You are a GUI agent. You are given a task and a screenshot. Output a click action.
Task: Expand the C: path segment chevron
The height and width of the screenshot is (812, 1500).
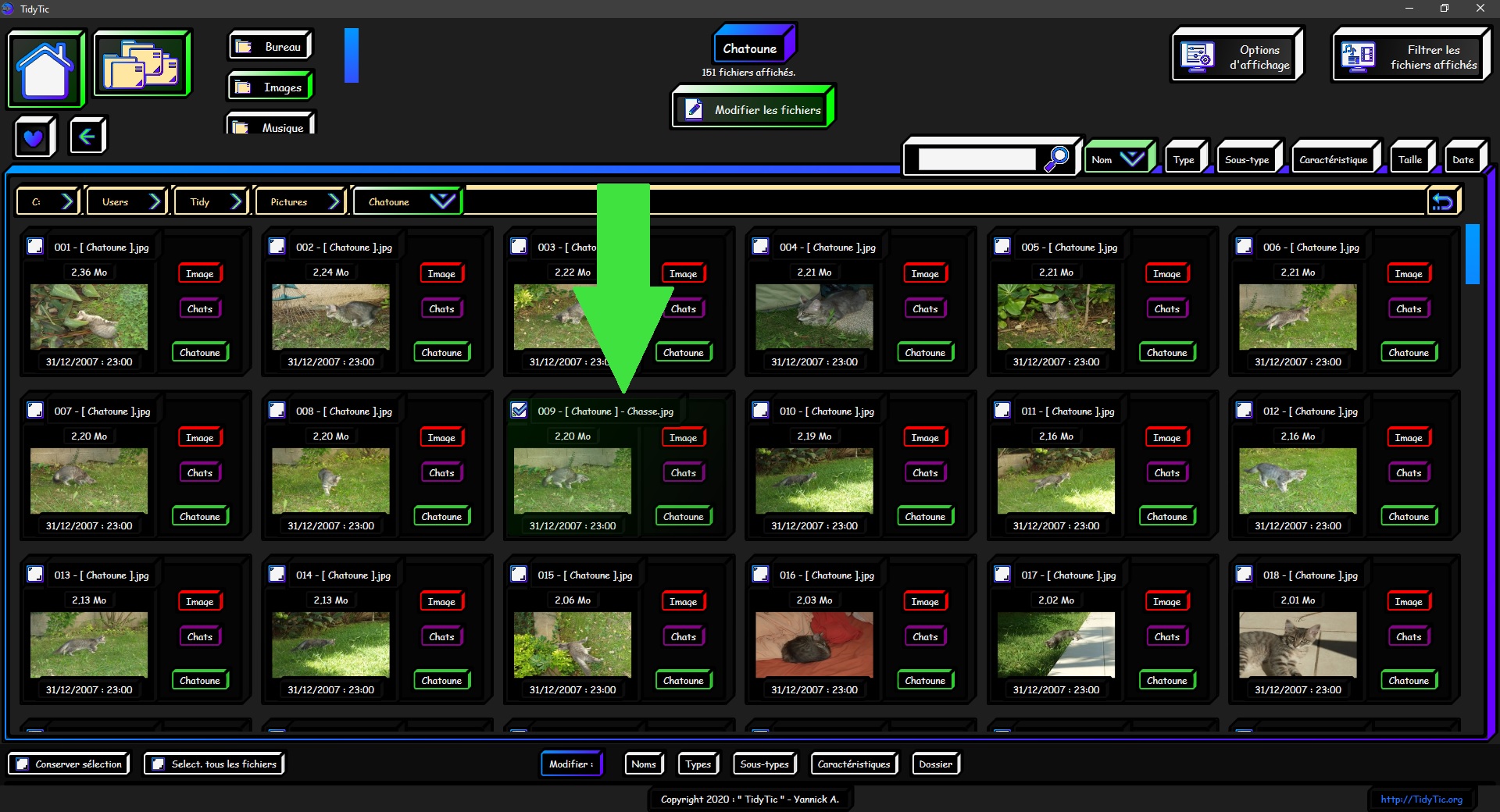click(67, 201)
